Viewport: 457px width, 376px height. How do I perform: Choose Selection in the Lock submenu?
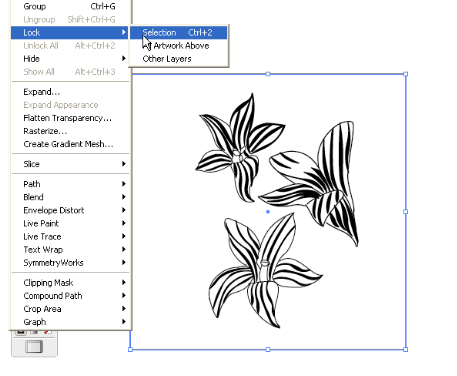(178, 33)
